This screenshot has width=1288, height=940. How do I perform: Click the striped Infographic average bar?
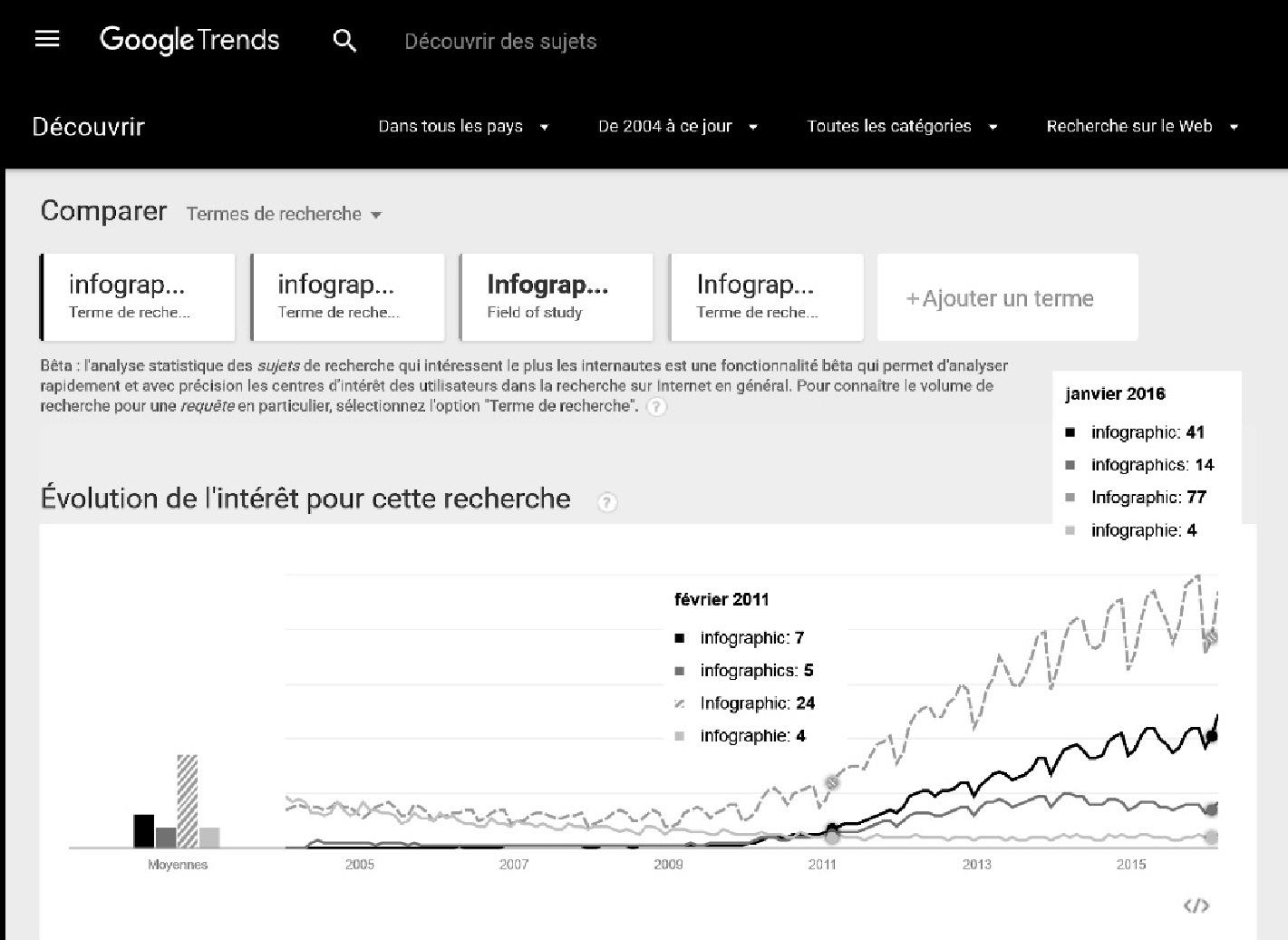tap(187, 801)
